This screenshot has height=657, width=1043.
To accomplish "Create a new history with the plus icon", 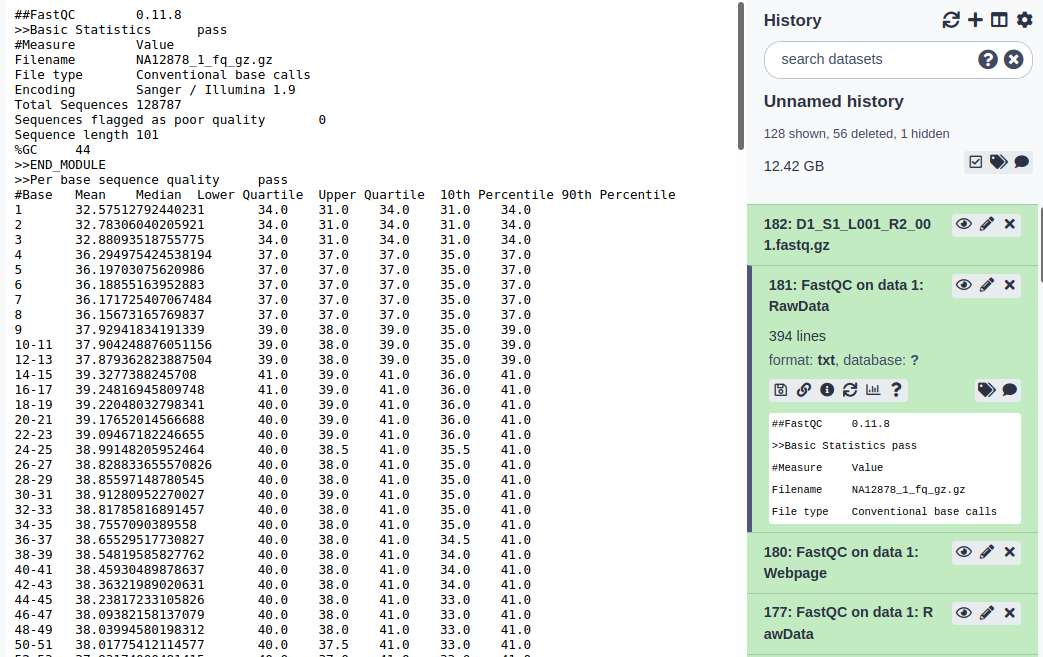I will pyautogui.click(x=975, y=20).
